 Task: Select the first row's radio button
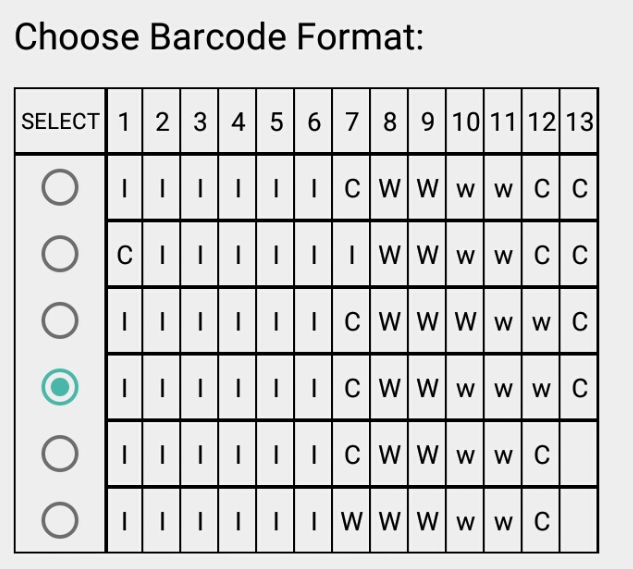click(x=61, y=187)
